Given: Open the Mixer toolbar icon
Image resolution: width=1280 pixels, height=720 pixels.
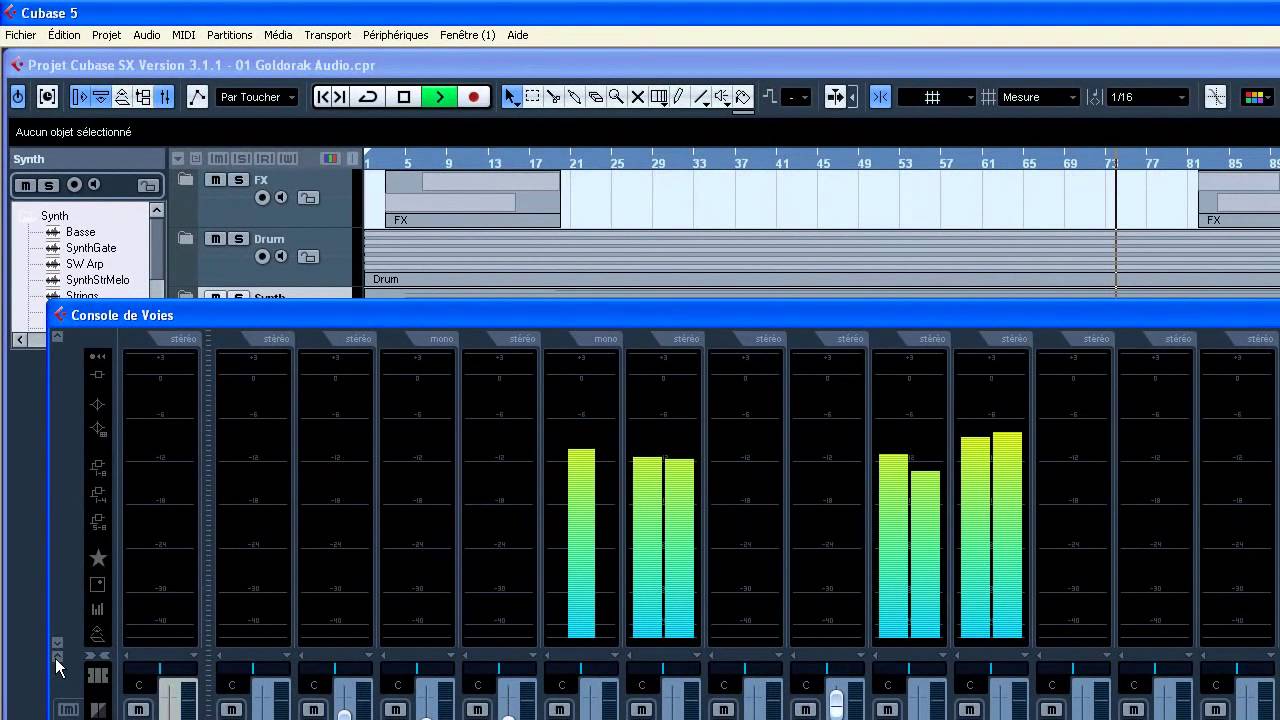Looking at the screenshot, I should (x=165, y=97).
